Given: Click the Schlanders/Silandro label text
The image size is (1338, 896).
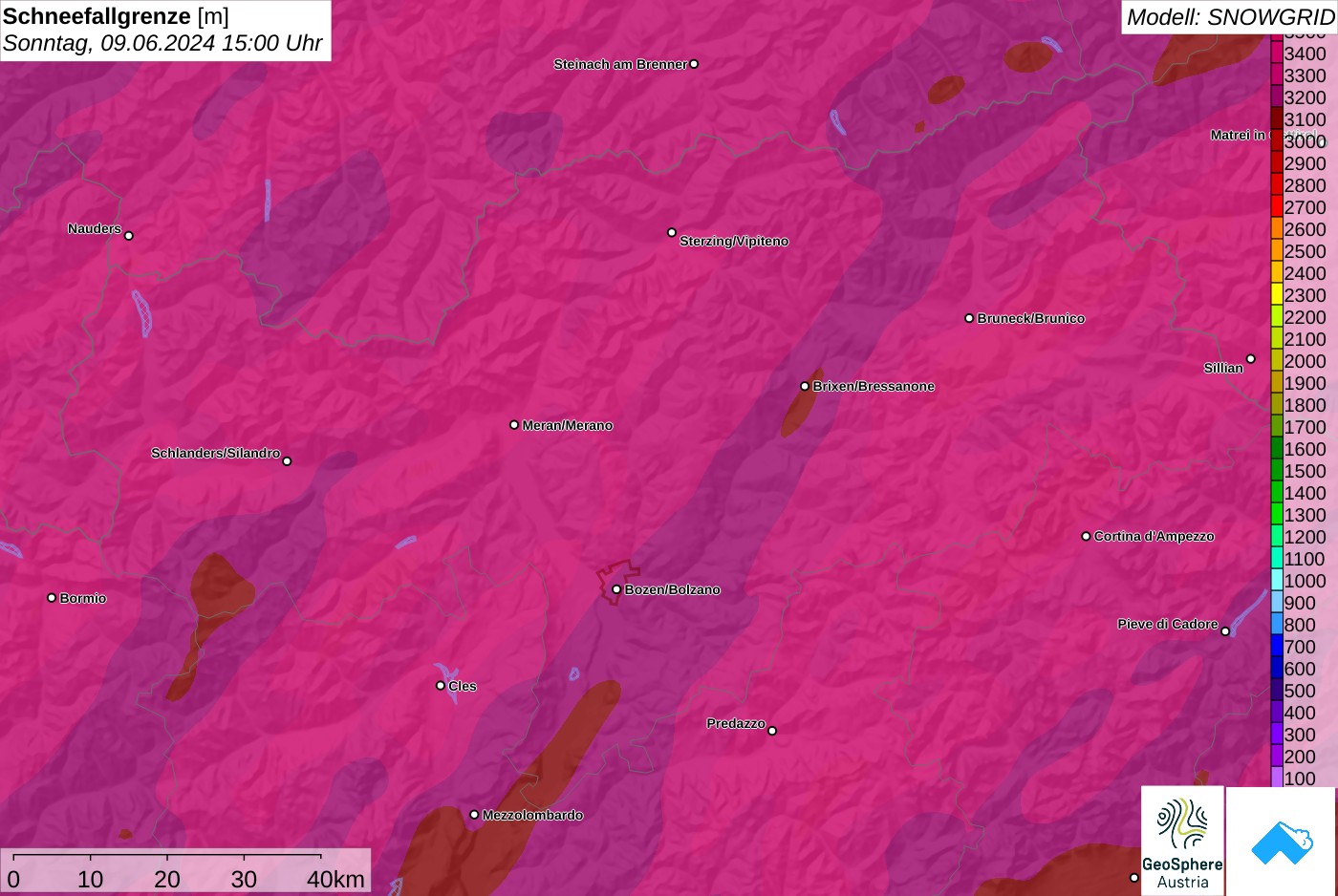Looking at the screenshot, I should 216,453.
